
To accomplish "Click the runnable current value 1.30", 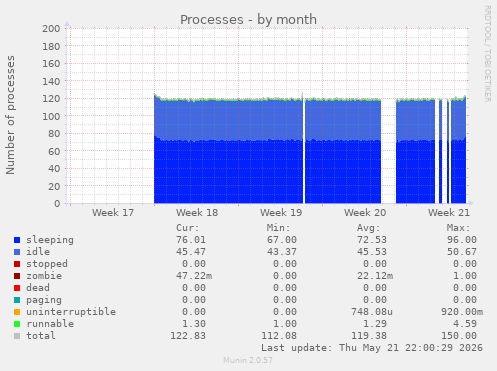I will click(194, 324).
